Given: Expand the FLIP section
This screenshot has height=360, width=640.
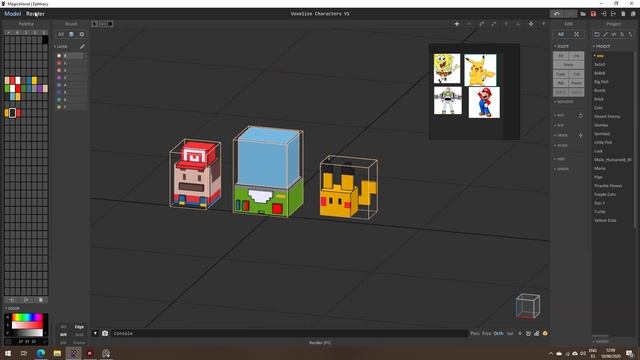Looking at the screenshot, I should click(x=559, y=125).
